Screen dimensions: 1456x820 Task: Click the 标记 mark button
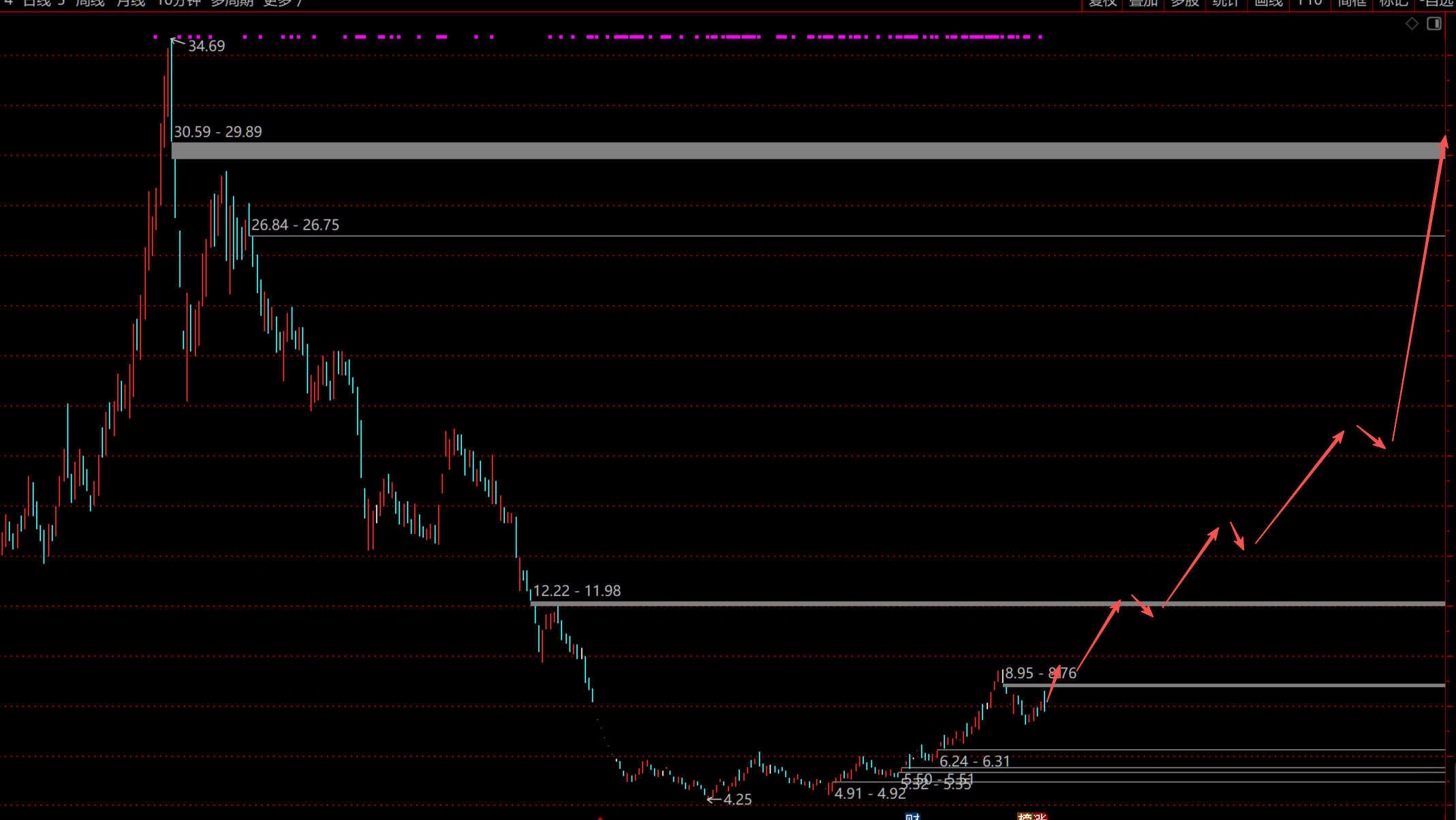1393,3
